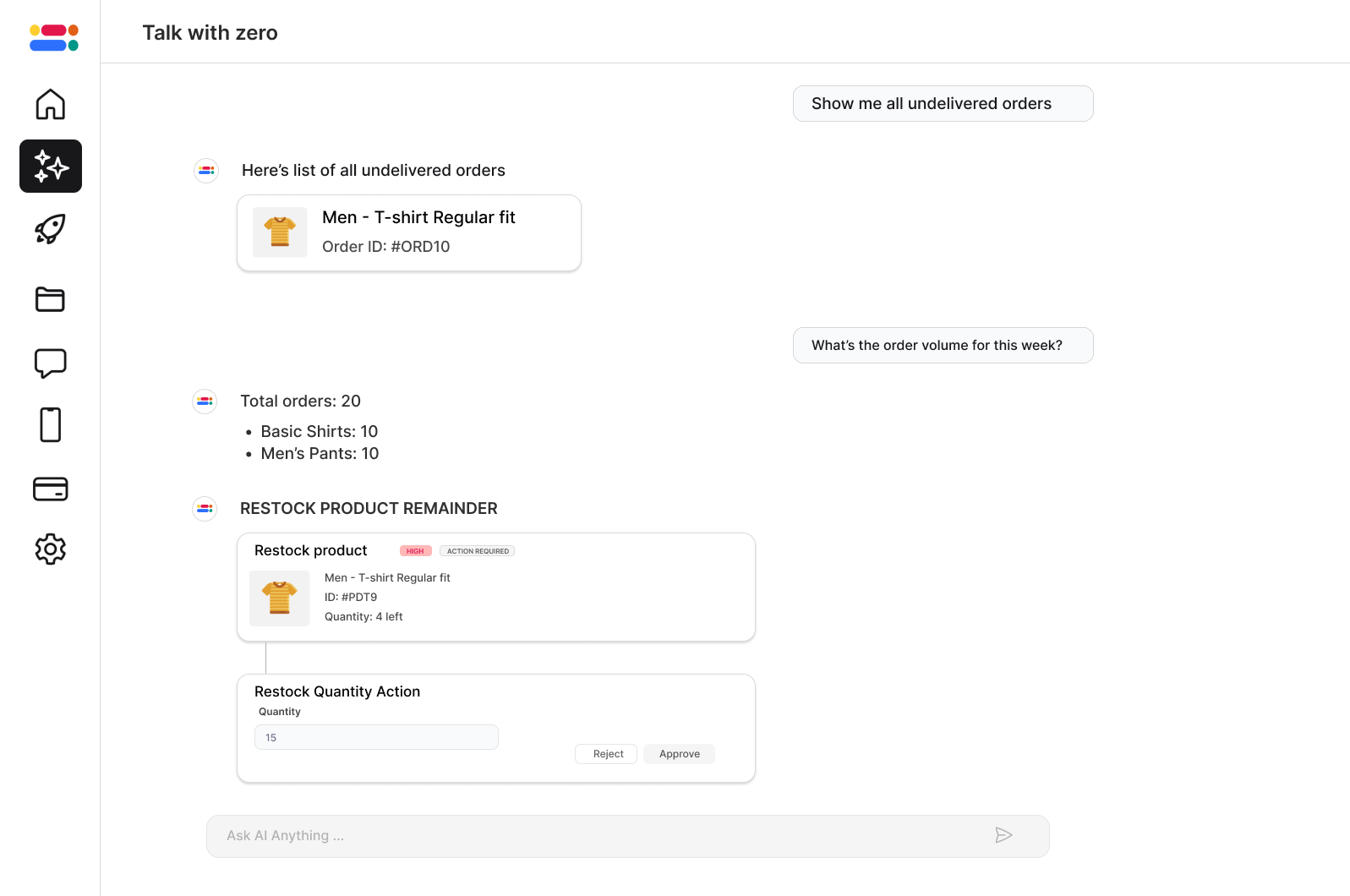Viewport: 1350px width, 896px height.
Task: Open the Men T-shirt order #ORD10 card
Action: (x=409, y=233)
